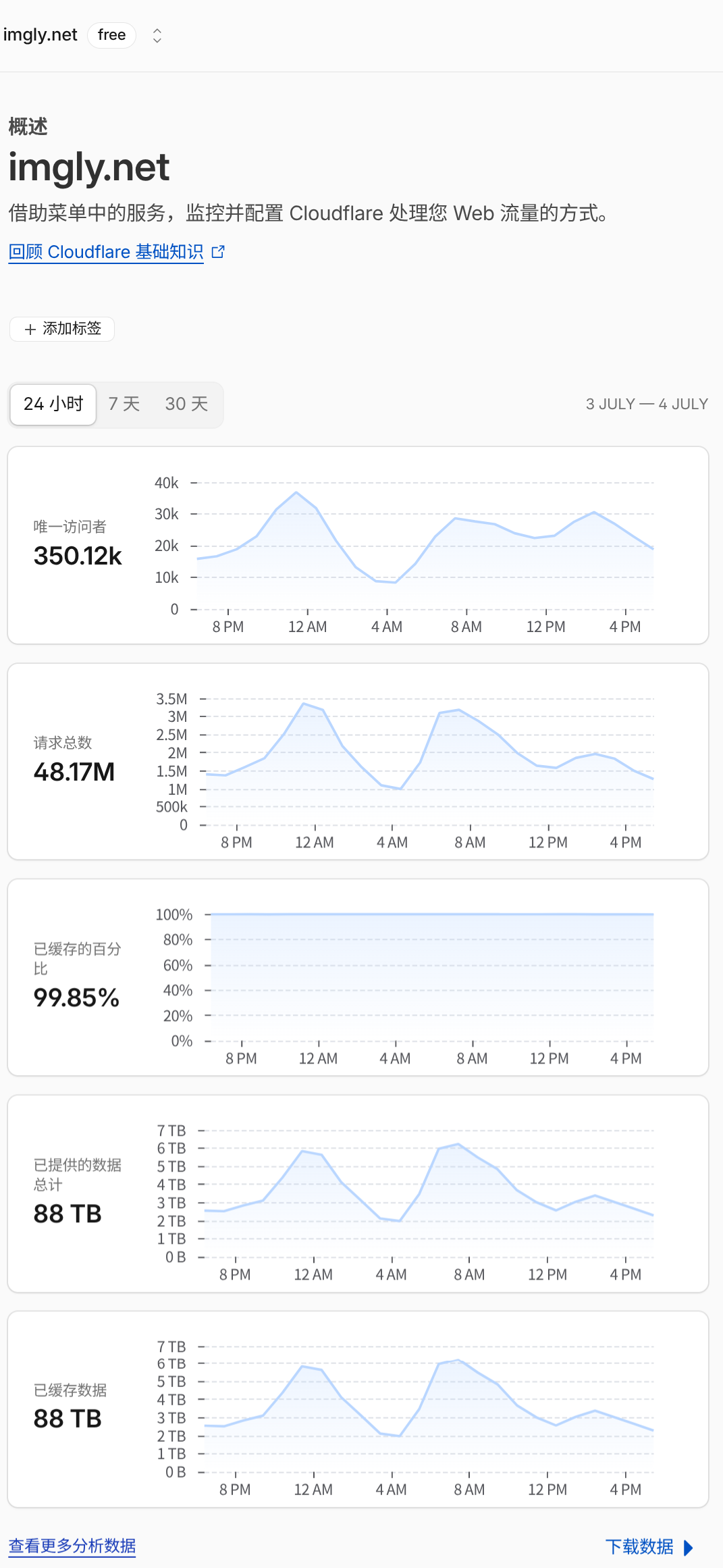Click the blue arrow next to 下载数据
This screenshot has width=723, height=1568.
coord(689,1547)
